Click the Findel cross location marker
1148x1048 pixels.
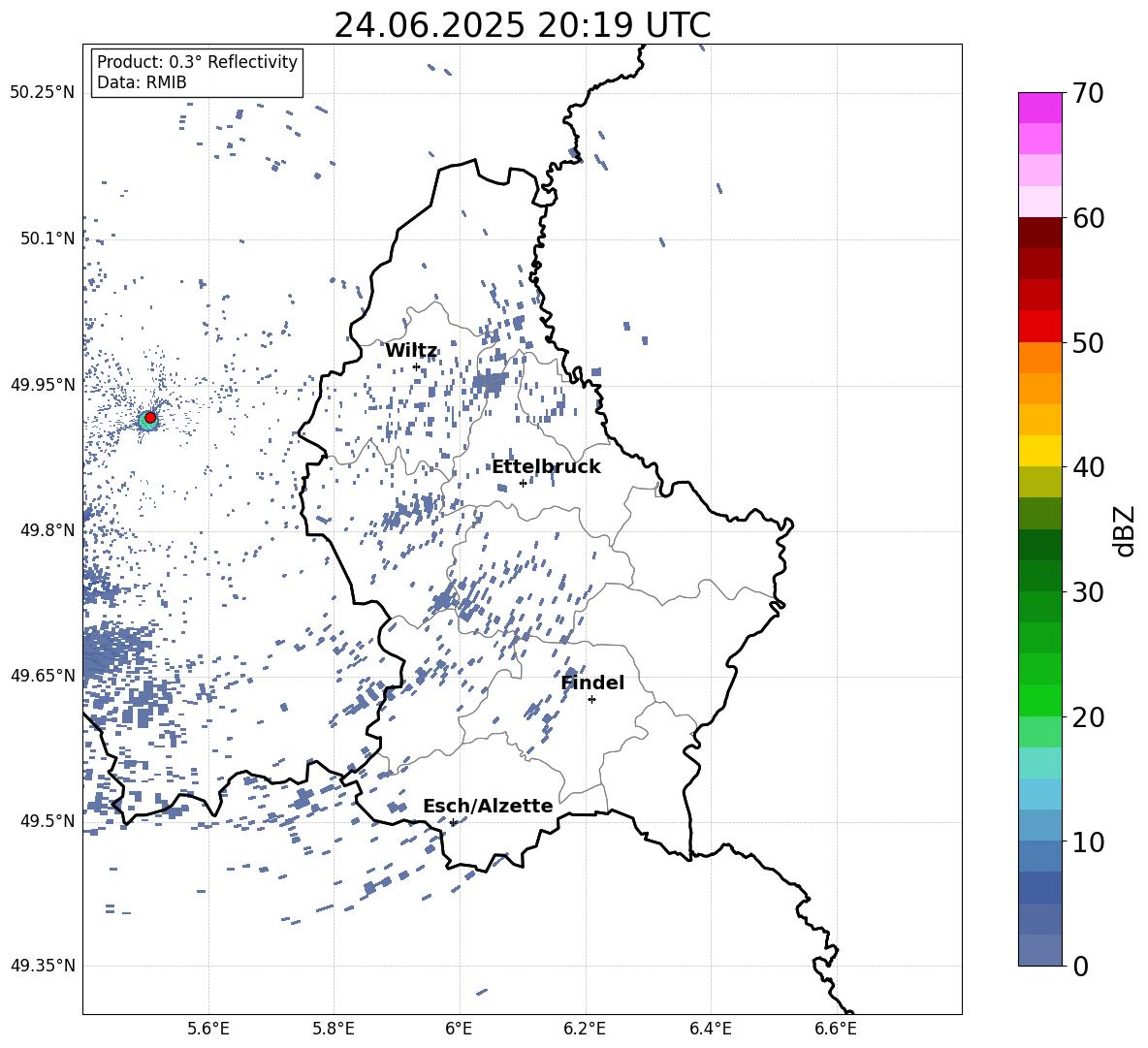click(591, 700)
